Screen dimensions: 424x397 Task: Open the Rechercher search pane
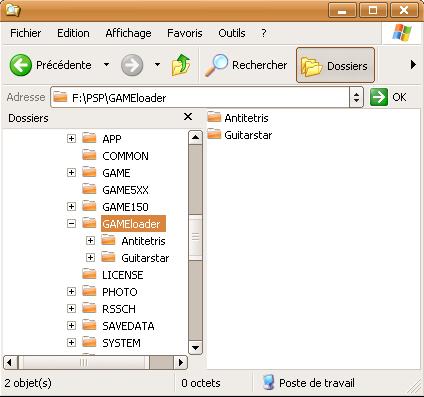[x=246, y=65]
